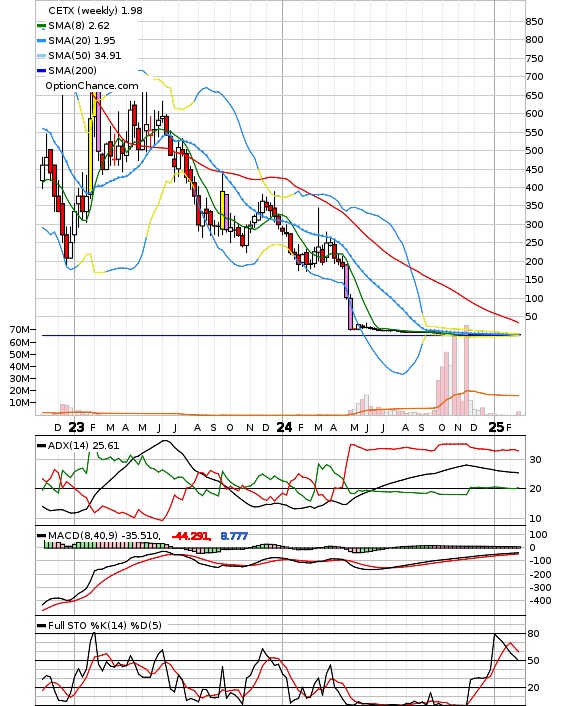Select the SMA(200) legend label
This screenshot has height=706, width=566.
tap(72, 70)
